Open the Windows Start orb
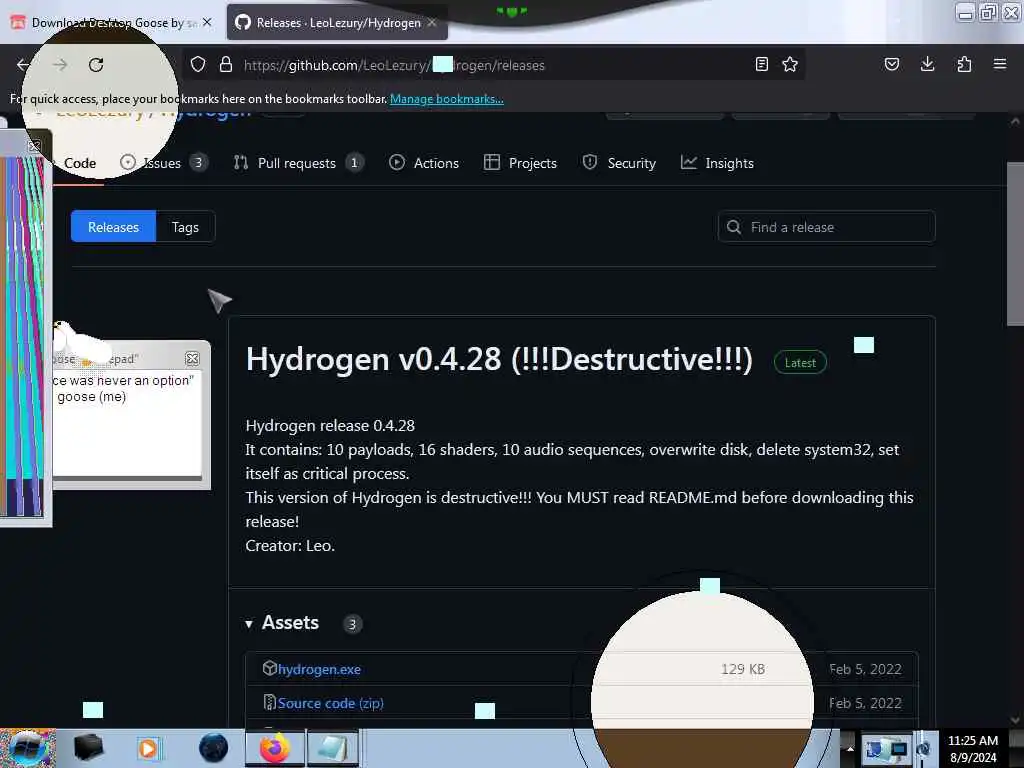The image size is (1024, 768). click(27, 748)
